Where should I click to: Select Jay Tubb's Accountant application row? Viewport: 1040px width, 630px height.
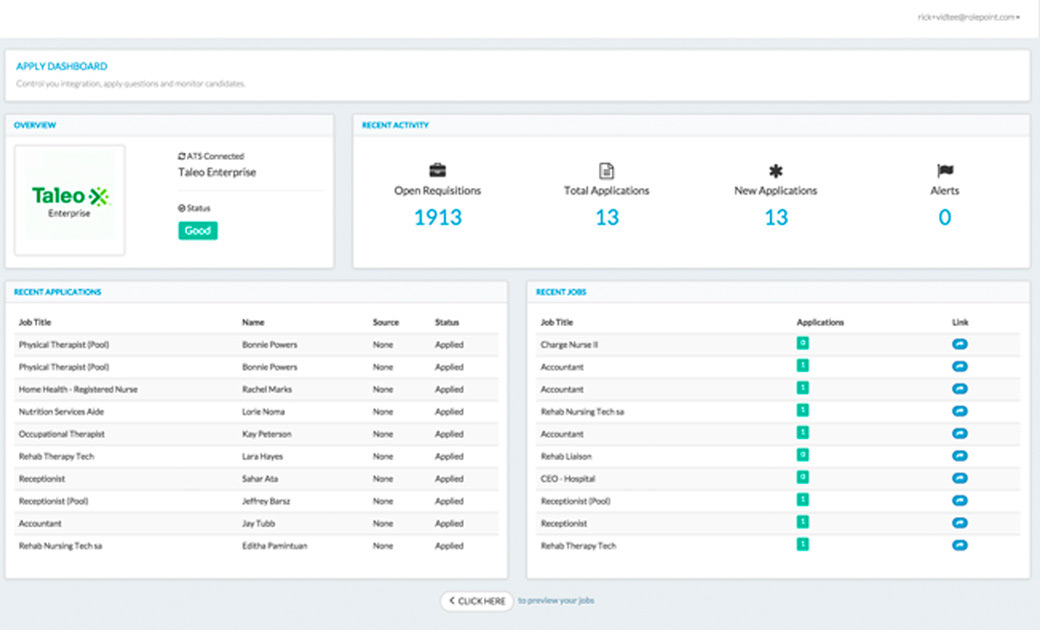click(250, 523)
